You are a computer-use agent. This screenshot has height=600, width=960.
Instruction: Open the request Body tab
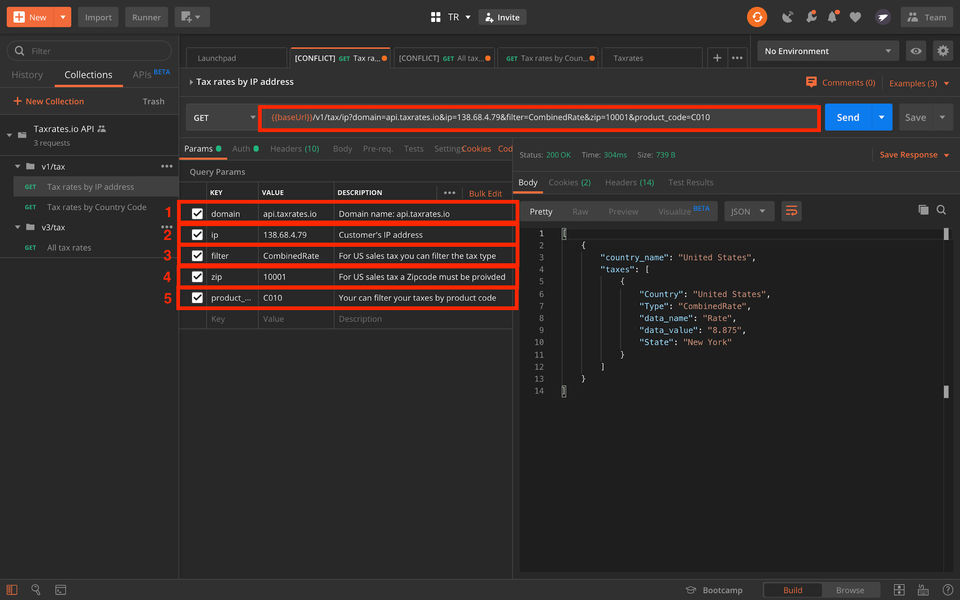click(x=342, y=149)
